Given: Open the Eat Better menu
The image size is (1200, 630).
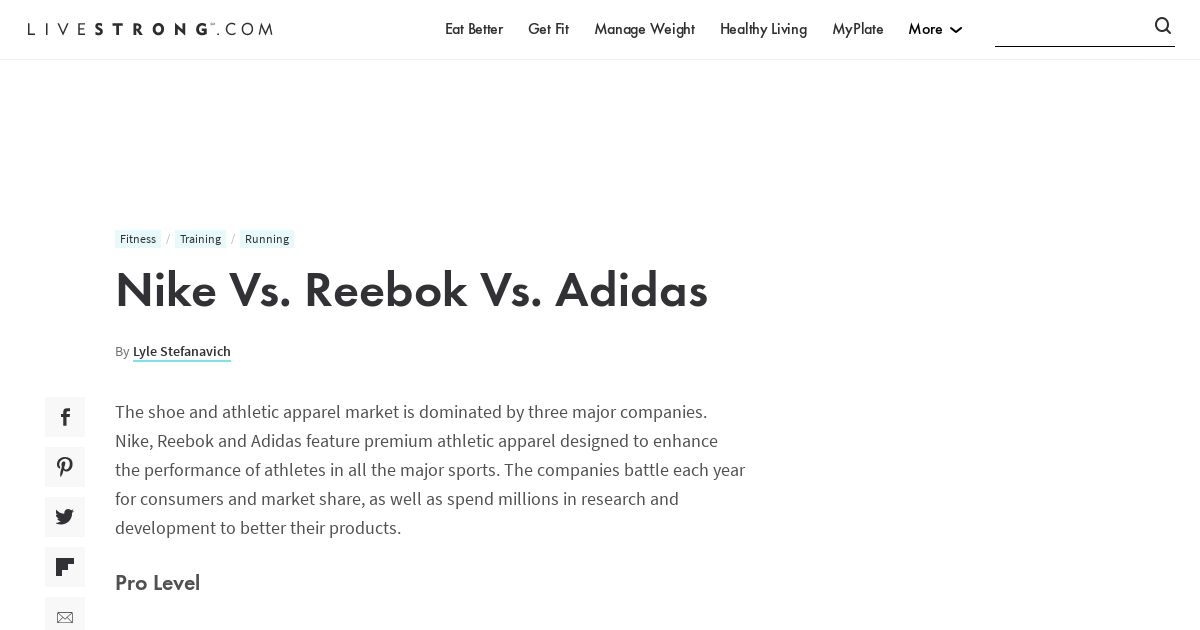Looking at the screenshot, I should [x=474, y=29].
